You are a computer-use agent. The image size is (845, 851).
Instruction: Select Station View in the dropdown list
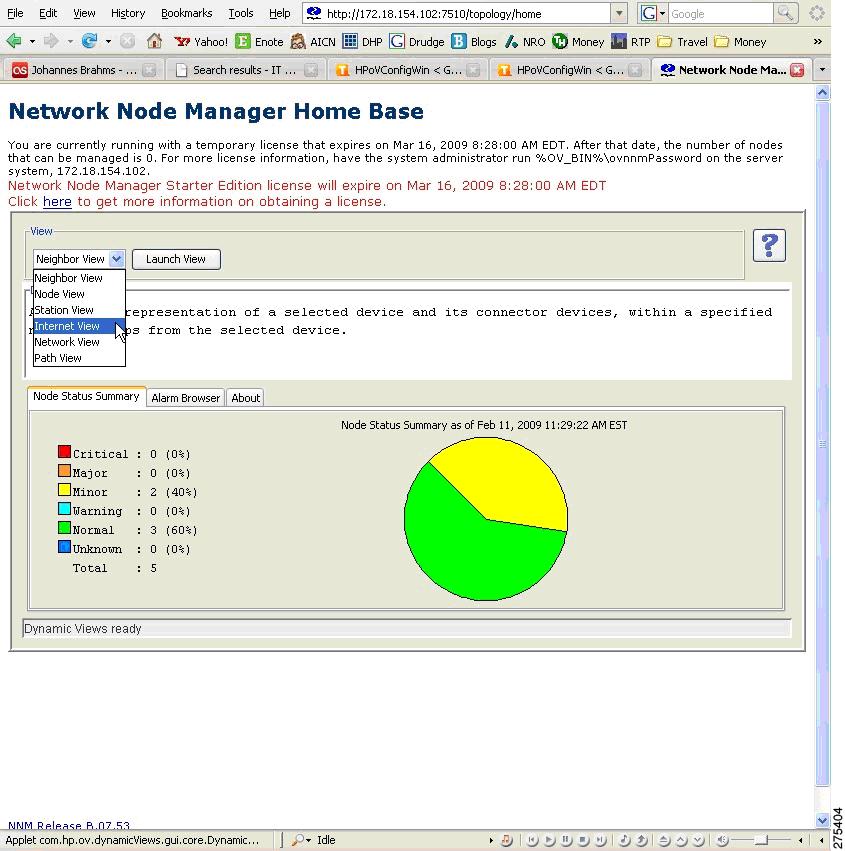79,310
